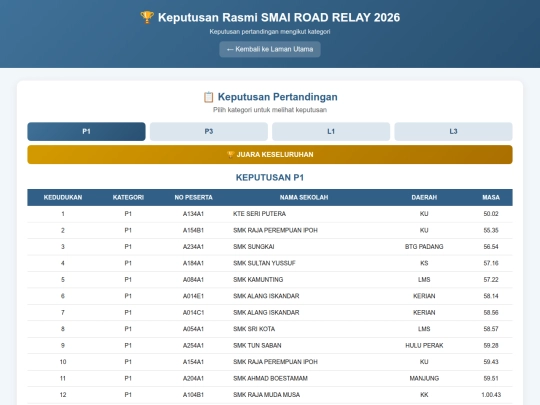Click the time 59.28
The image size is (540, 405).
pos(491,346)
